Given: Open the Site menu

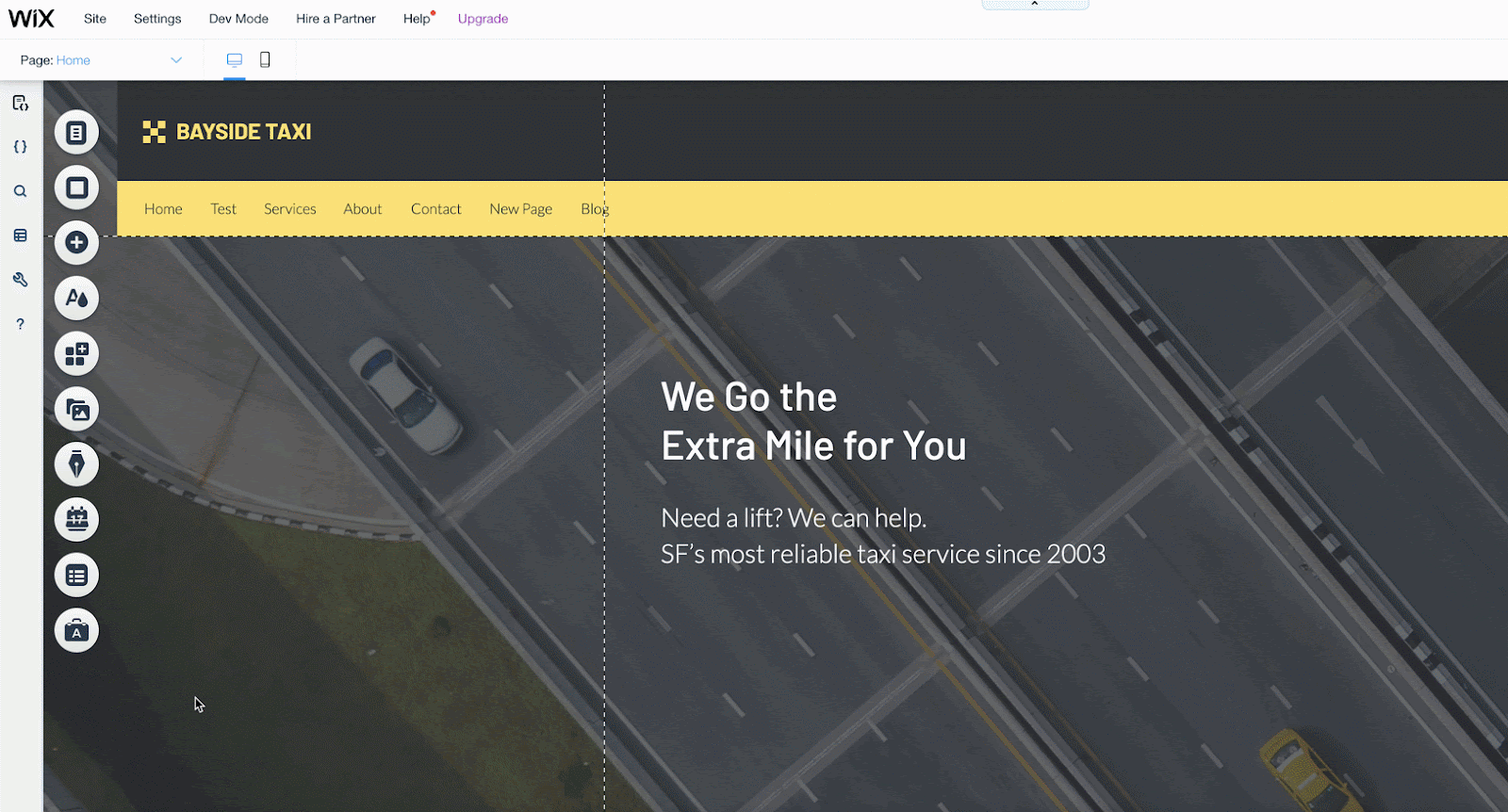Looking at the screenshot, I should [x=95, y=19].
